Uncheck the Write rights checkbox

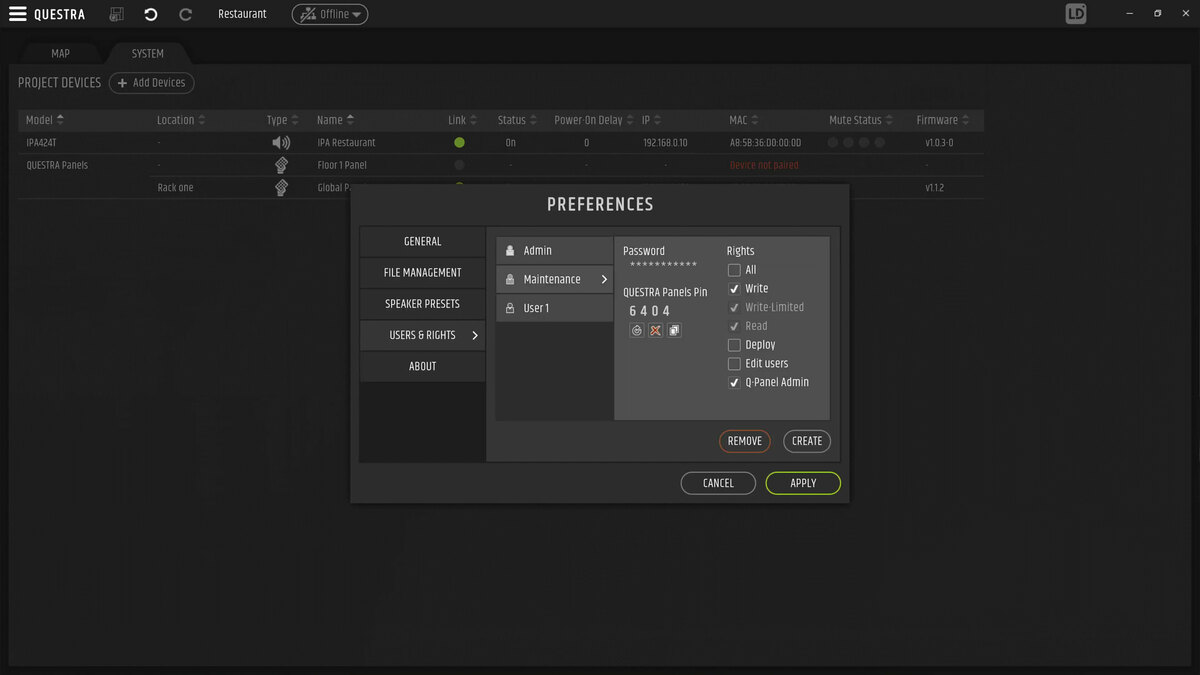pyautogui.click(x=734, y=289)
